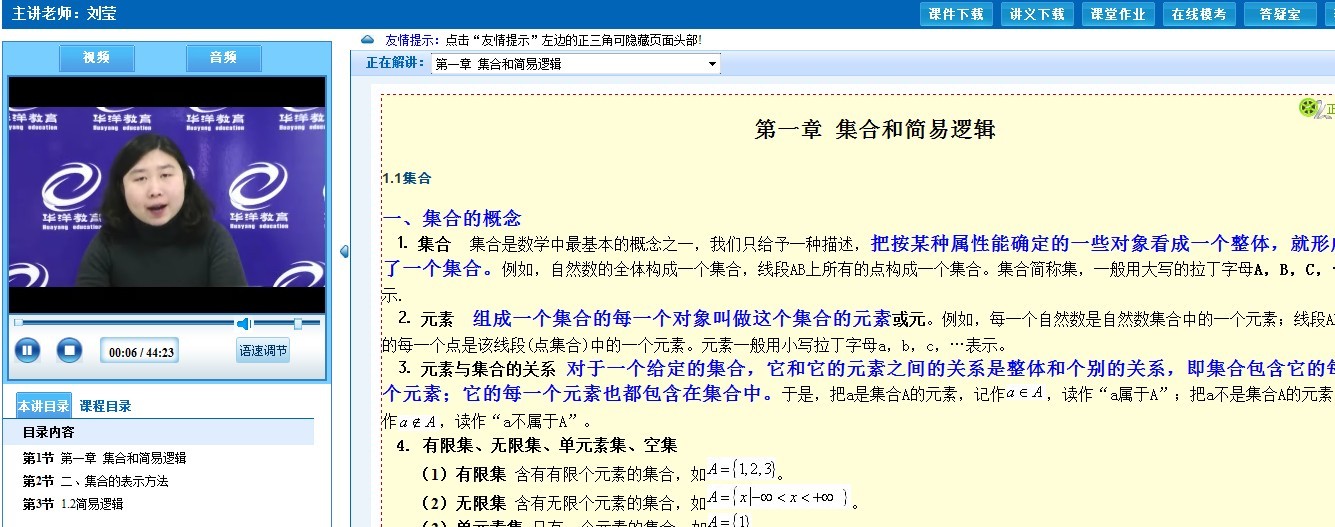Select the 本讲目录 tab
This screenshot has height=527, width=1335.
click(x=44, y=406)
